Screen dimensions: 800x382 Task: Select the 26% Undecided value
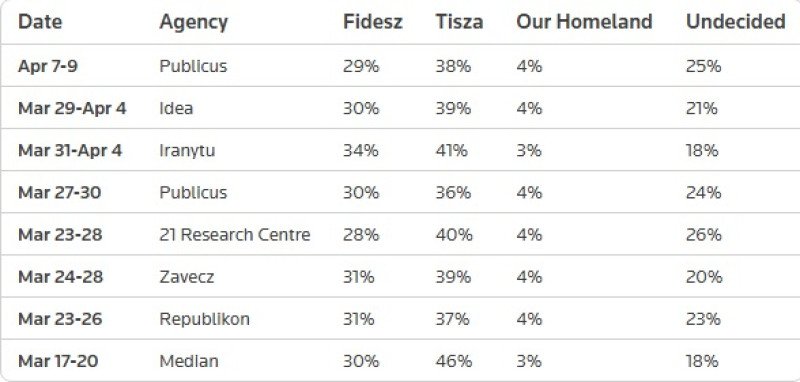[704, 235]
